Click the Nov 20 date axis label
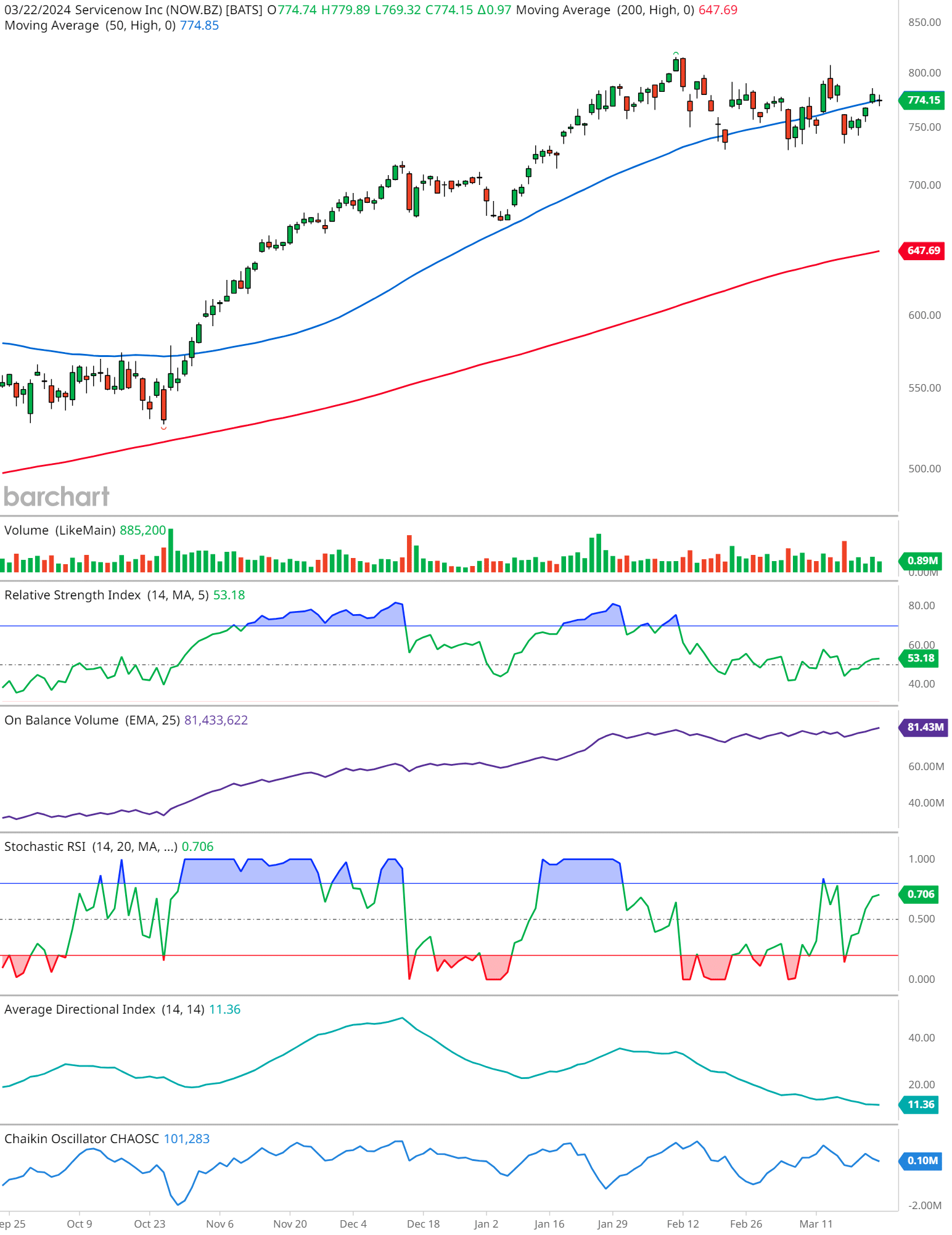952x1235 pixels. click(290, 1224)
